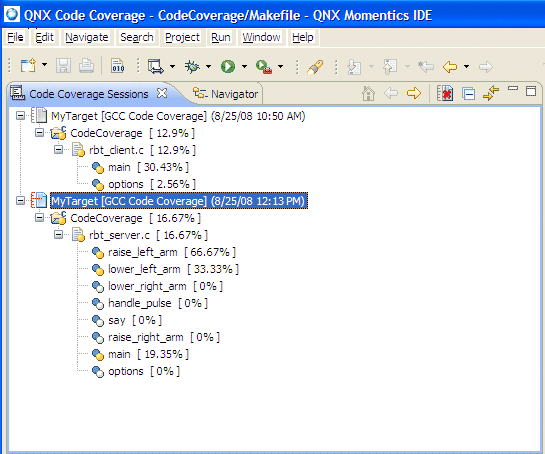Open the Search menu
545x454 pixels.
(x=137, y=37)
